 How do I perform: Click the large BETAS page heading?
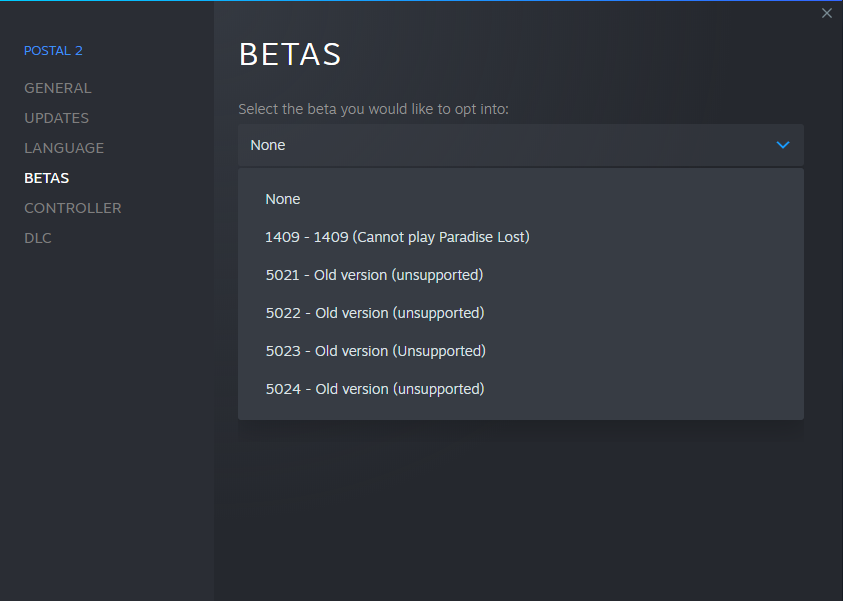(x=290, y=54)
